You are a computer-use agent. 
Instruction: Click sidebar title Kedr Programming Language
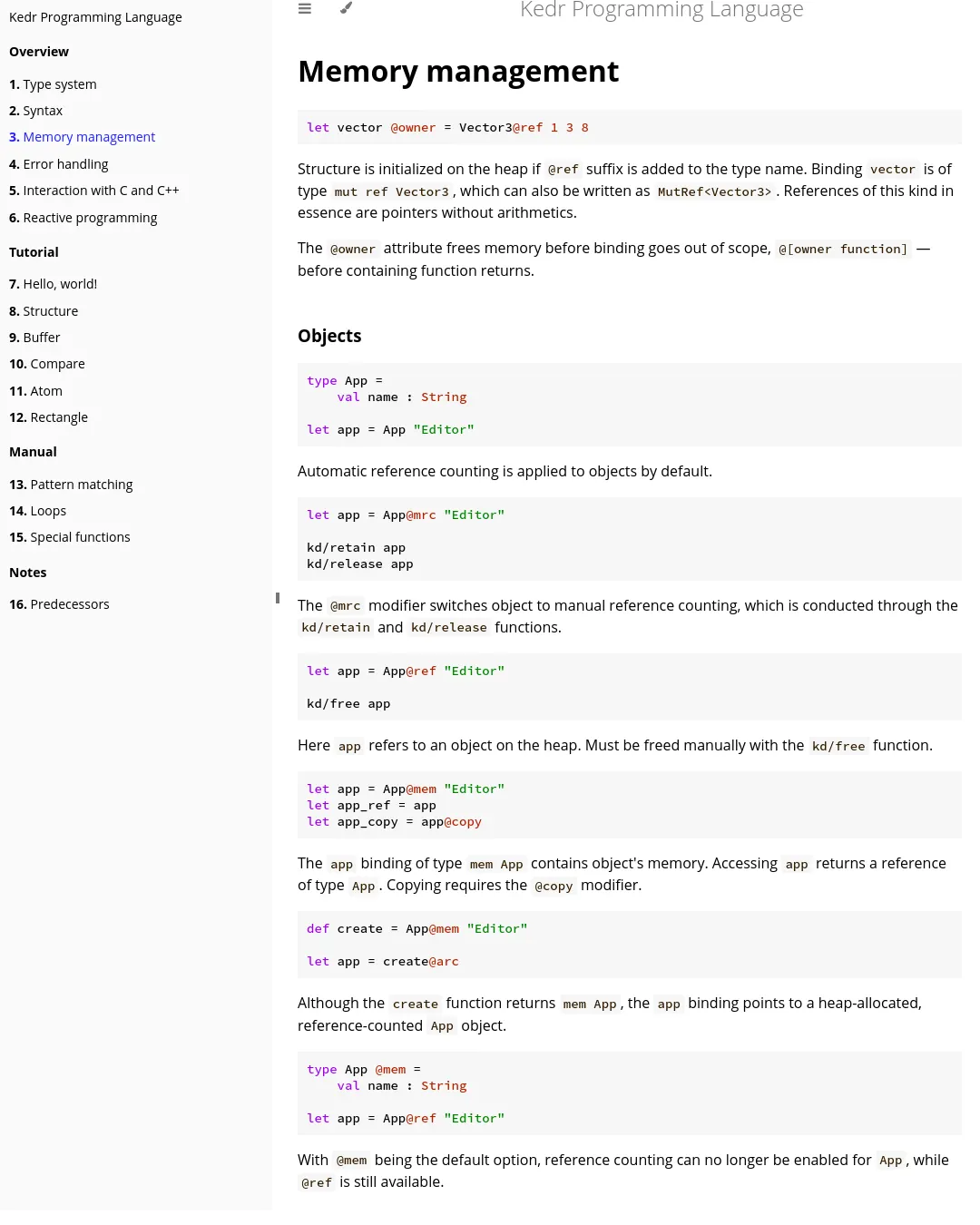(95, 17)
